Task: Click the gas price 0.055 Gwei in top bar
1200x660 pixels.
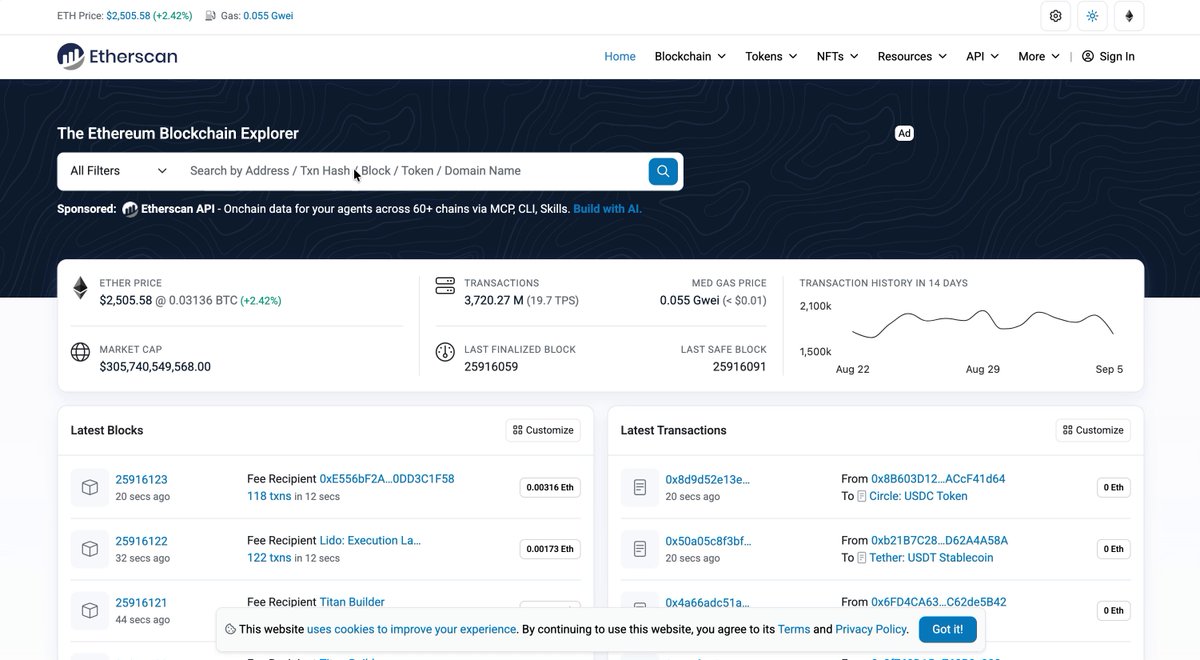Action: pos(268,16)
